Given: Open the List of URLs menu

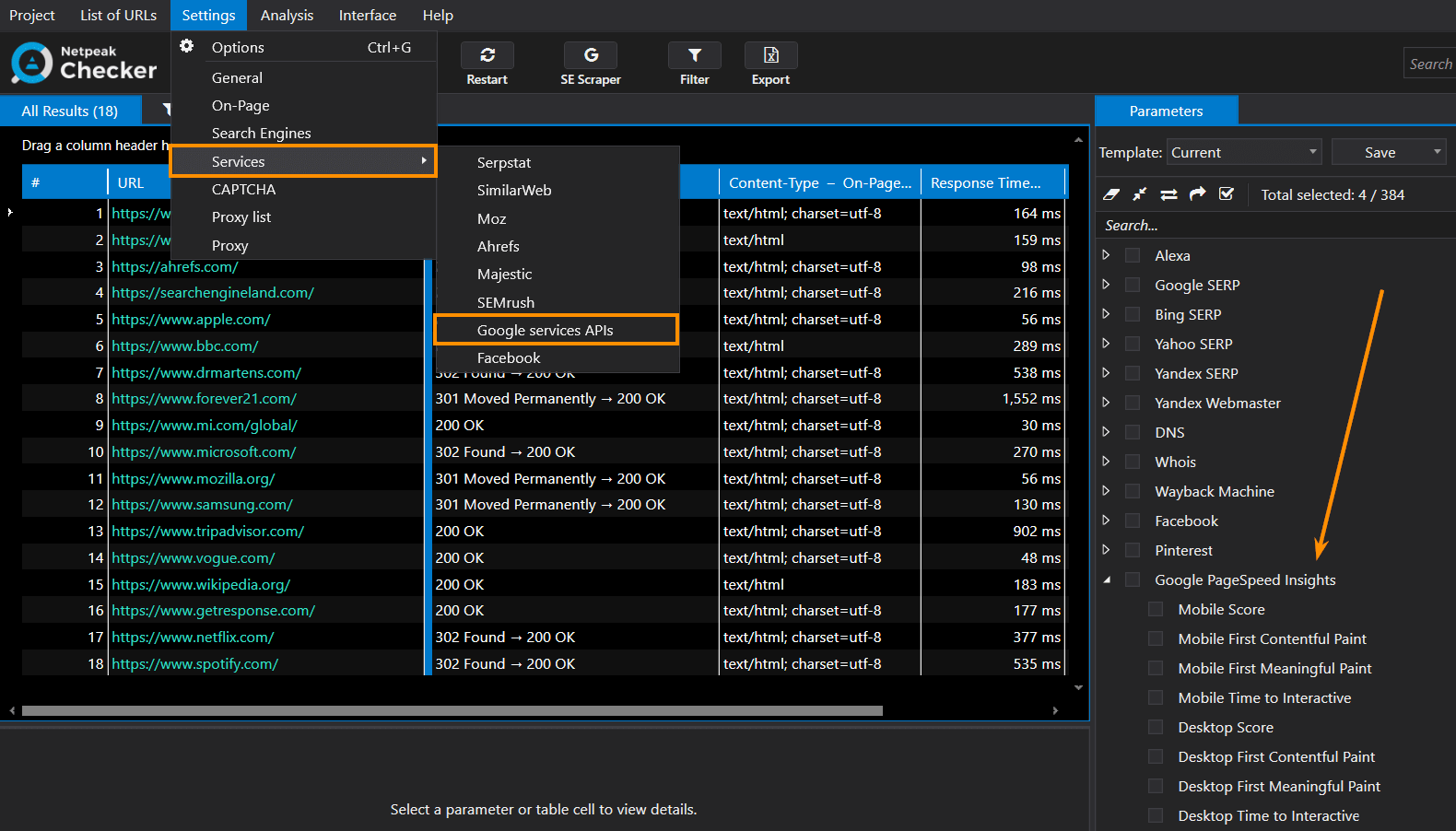Looking at the screenshot, I should click(x=118, y=15).
